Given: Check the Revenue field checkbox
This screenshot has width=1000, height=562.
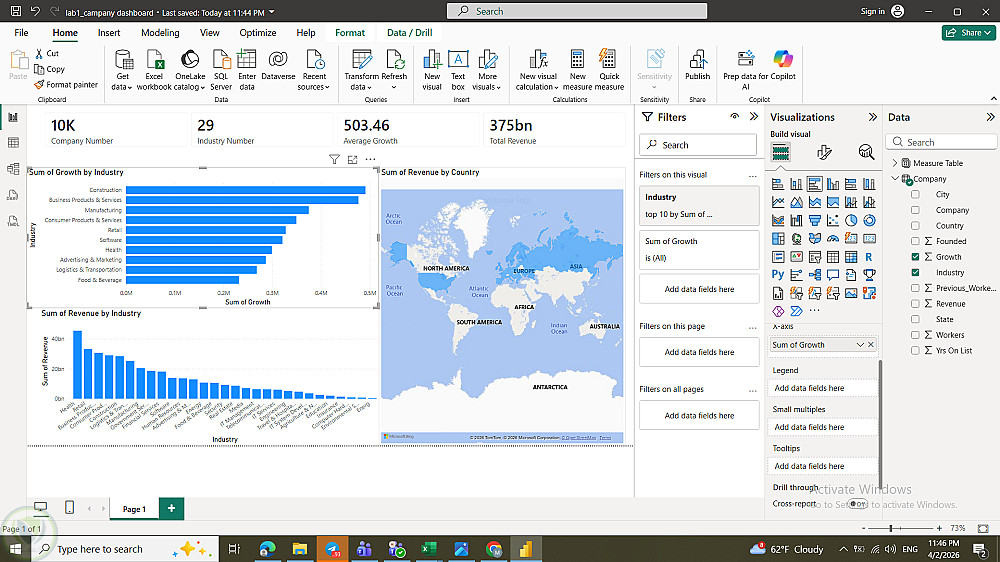Looking at the screenshot, I should click(915, 304).
